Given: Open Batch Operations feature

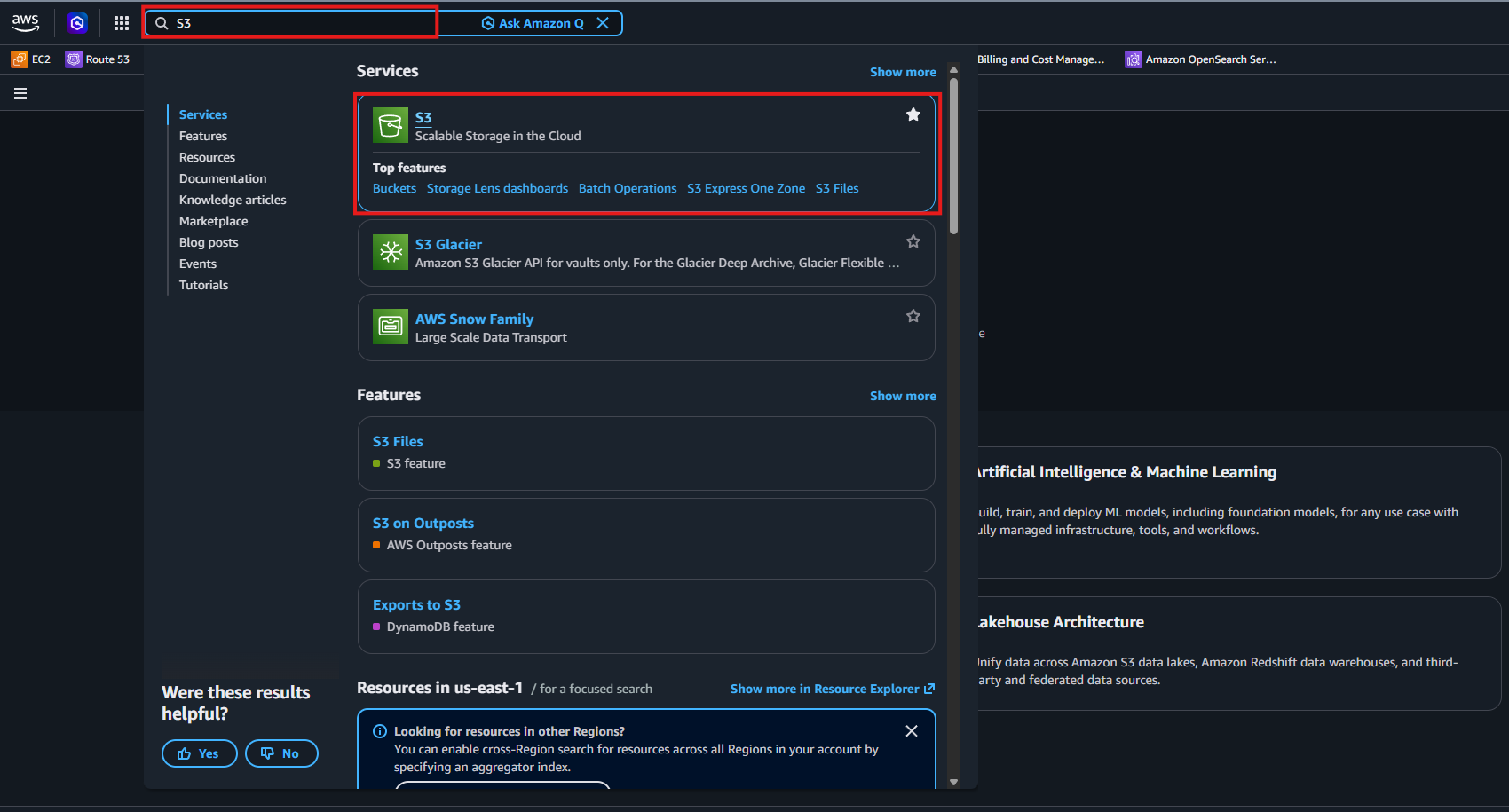Looking at the screenshot, I should coord(628,188).
